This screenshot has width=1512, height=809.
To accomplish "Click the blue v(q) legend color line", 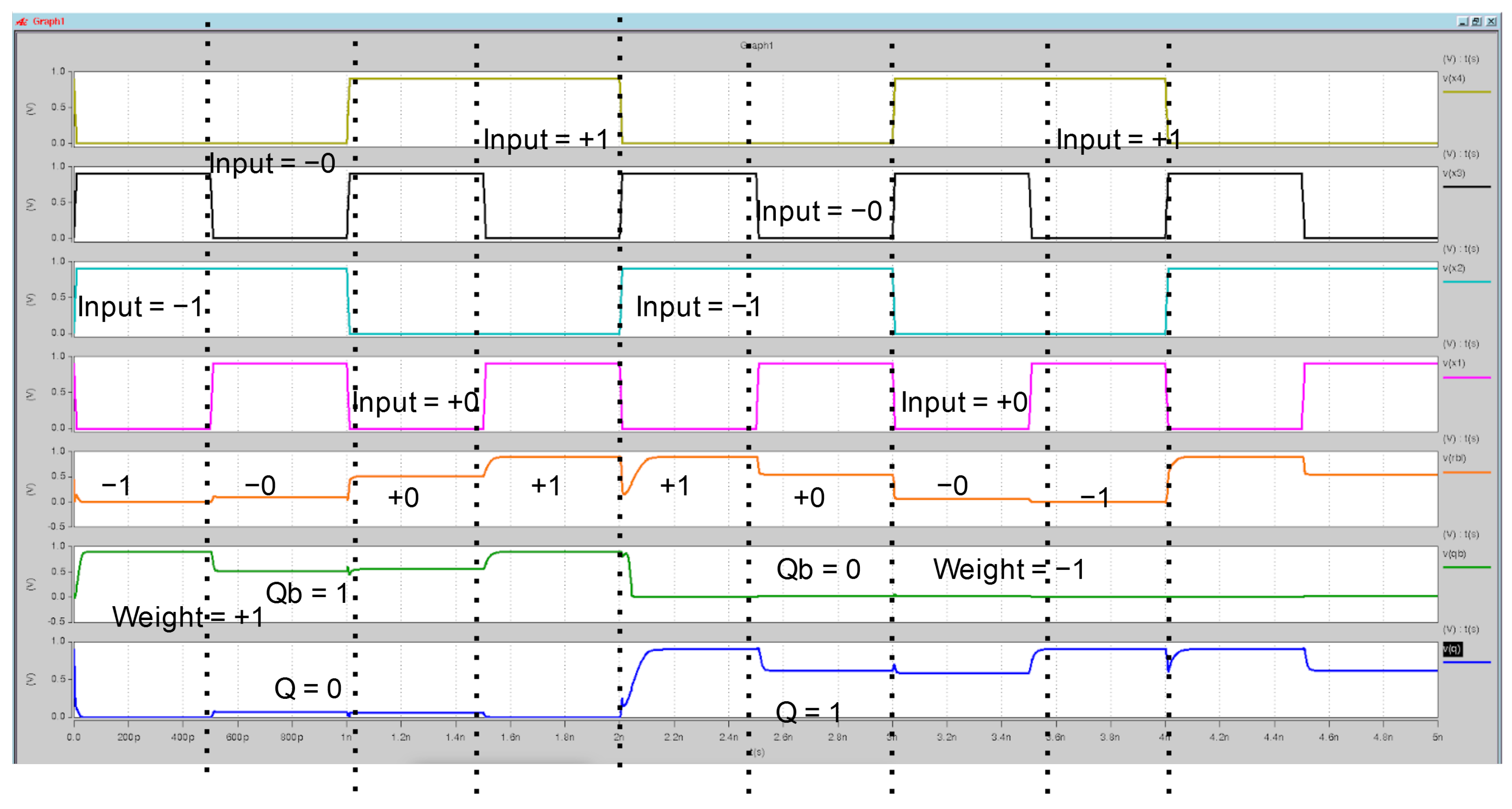I will pyautogui.click(x=1466, y=662).
